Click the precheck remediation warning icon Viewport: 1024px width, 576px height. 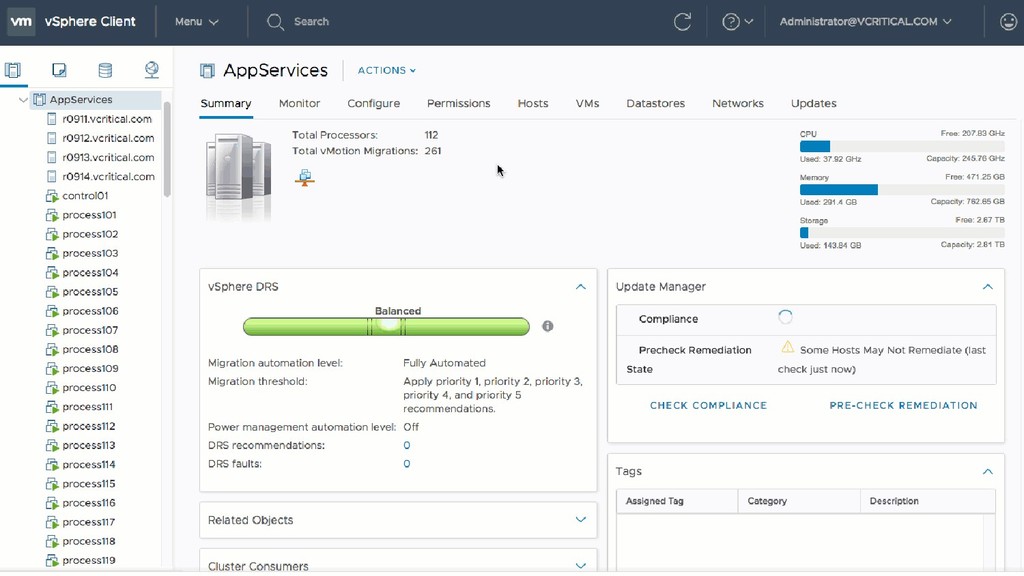(x=788, y=347)
